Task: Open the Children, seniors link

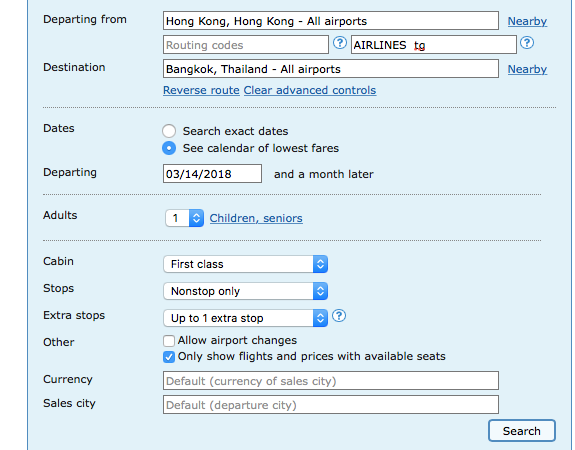Action: point(256,218)
